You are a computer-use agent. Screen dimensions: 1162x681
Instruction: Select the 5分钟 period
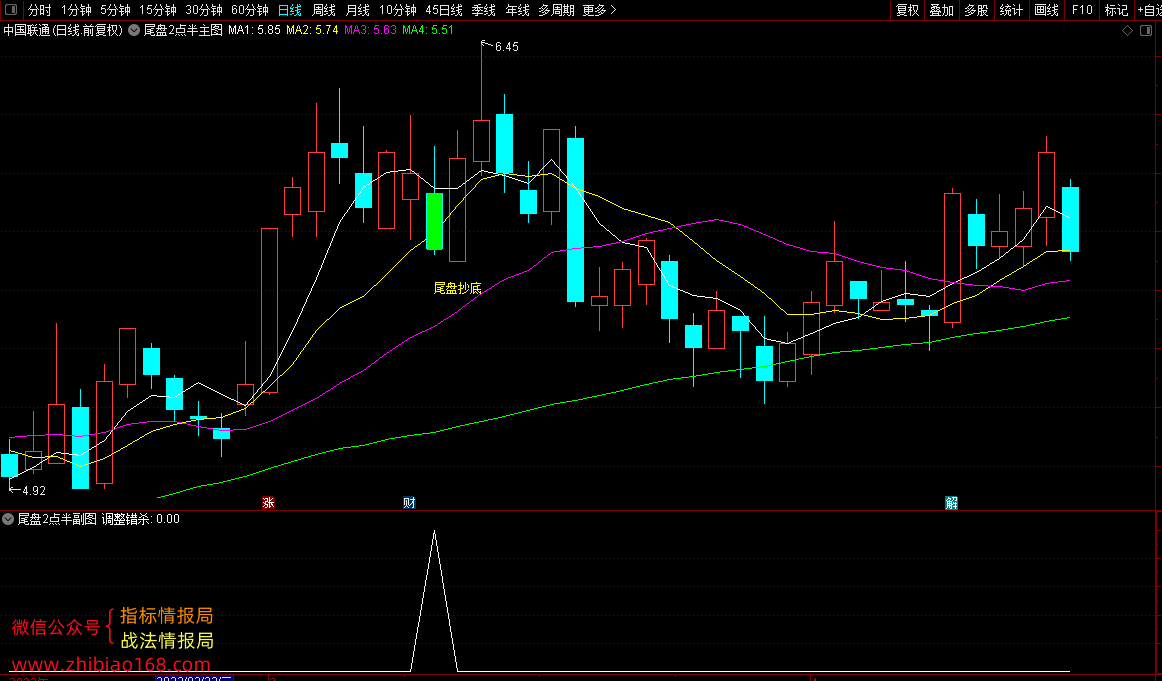pyautogui.click(x=115, y=10)
